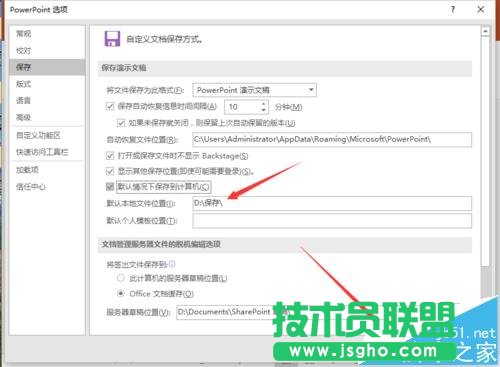The image size is (500, 367).
Task: Toggle keep last autosaved version checkbox
Action: click(121, 123)
